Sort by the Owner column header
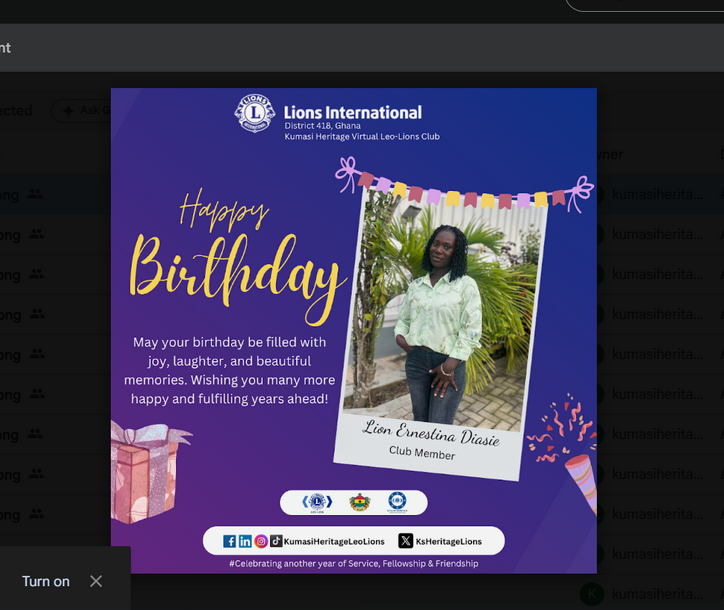The height and width of the screenshot is (610, 724). pyautogui.click(x=609, y=154)
